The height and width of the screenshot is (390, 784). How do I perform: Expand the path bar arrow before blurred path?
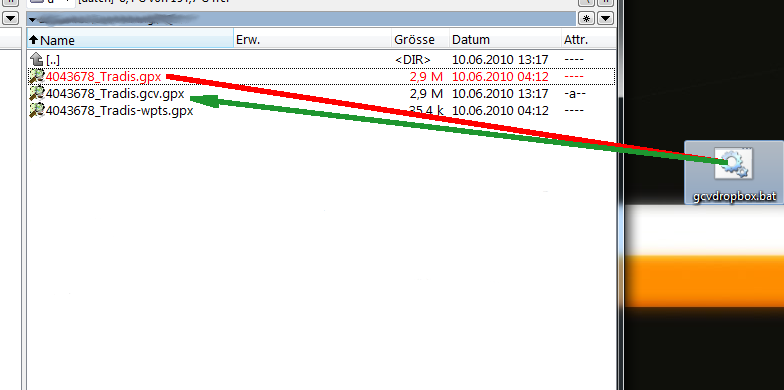pyautogui.click(x=32, y=20)
